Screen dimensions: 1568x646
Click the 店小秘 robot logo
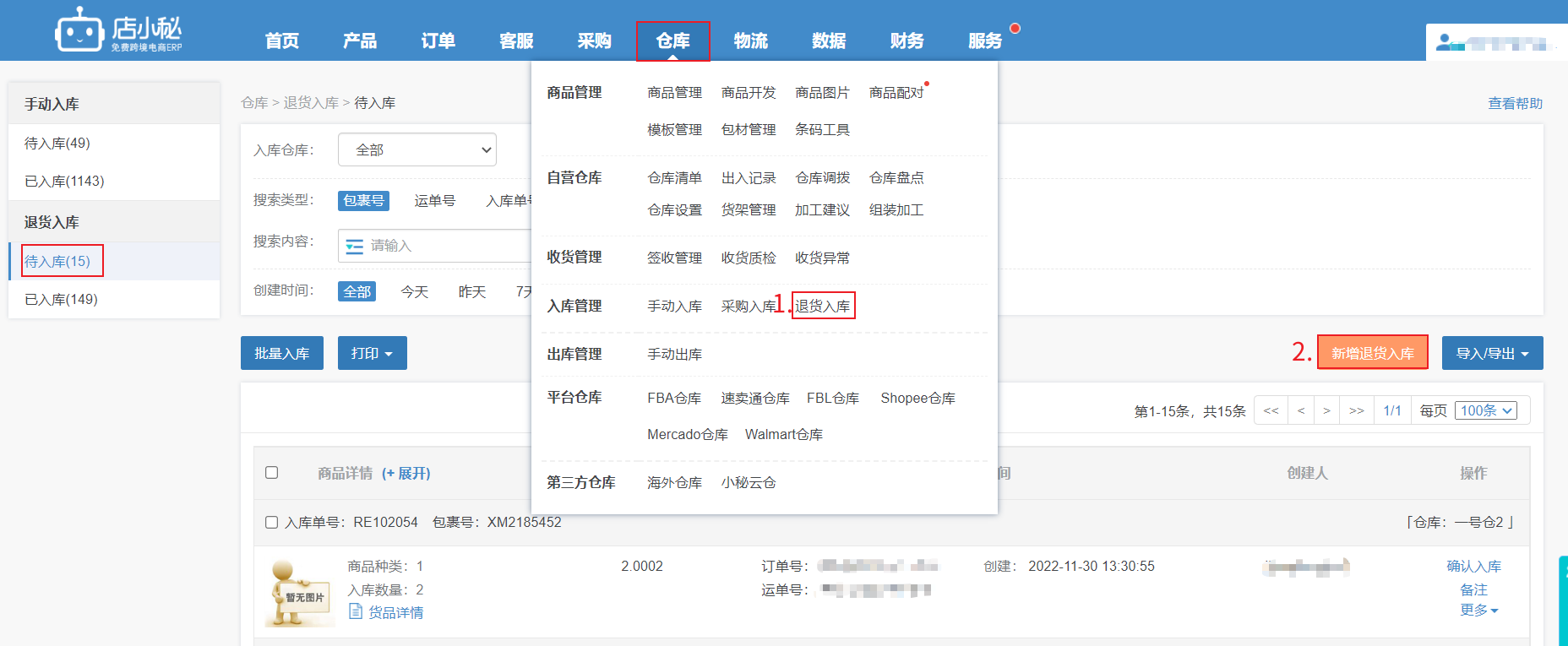(x=79, y=30)
